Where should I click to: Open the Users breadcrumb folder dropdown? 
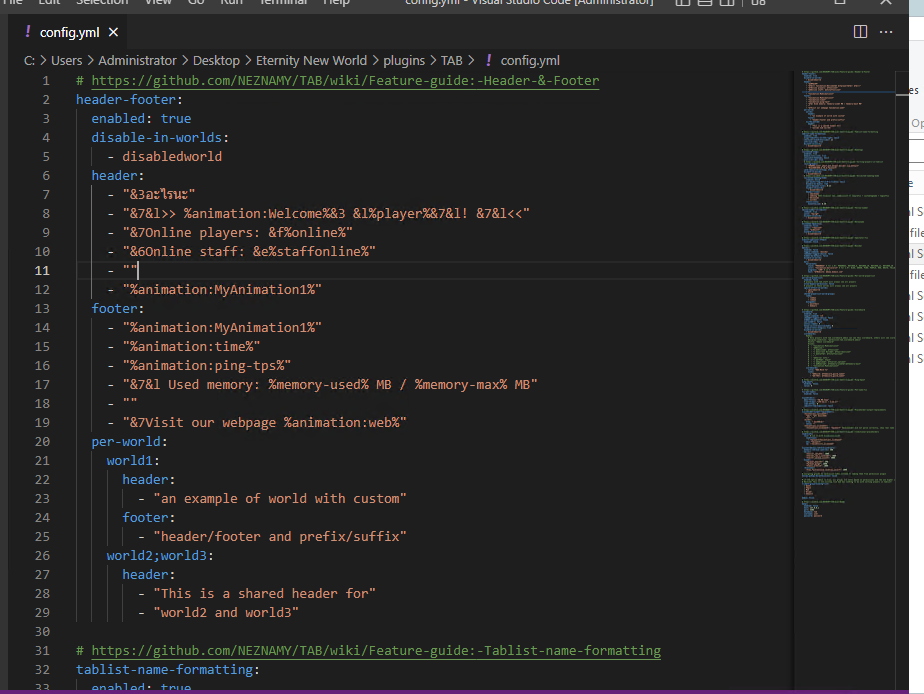[67, 61]
